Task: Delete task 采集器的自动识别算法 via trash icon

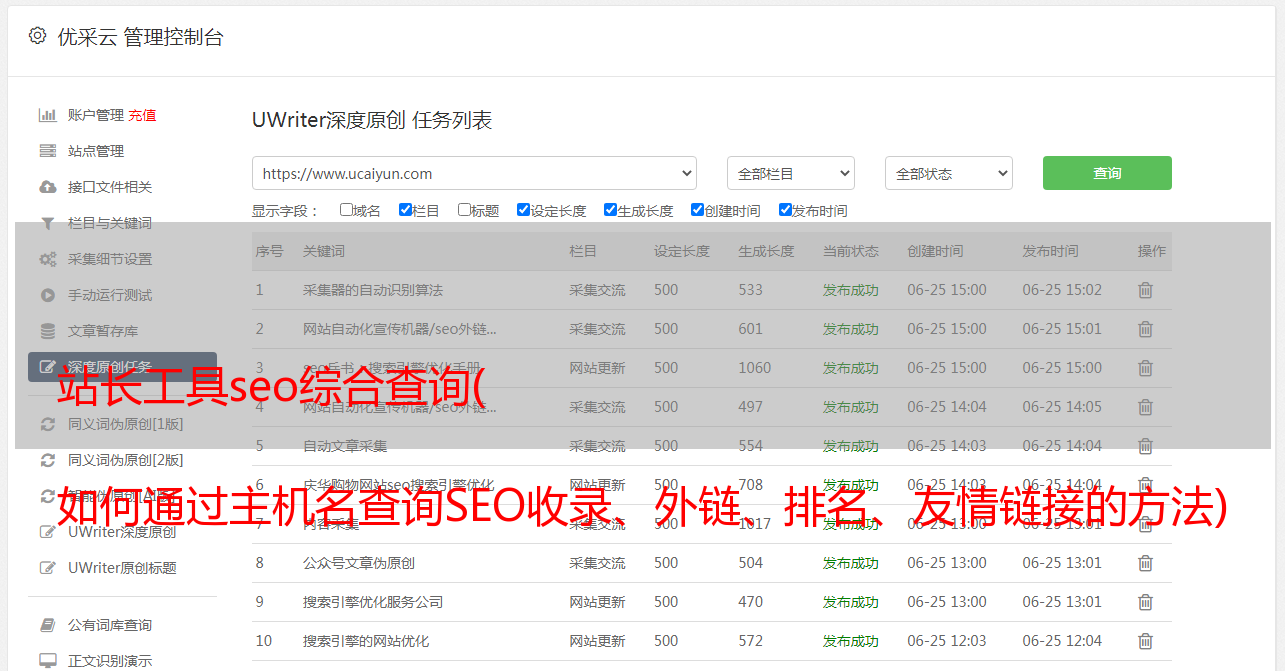Action: coord(1146,290)
